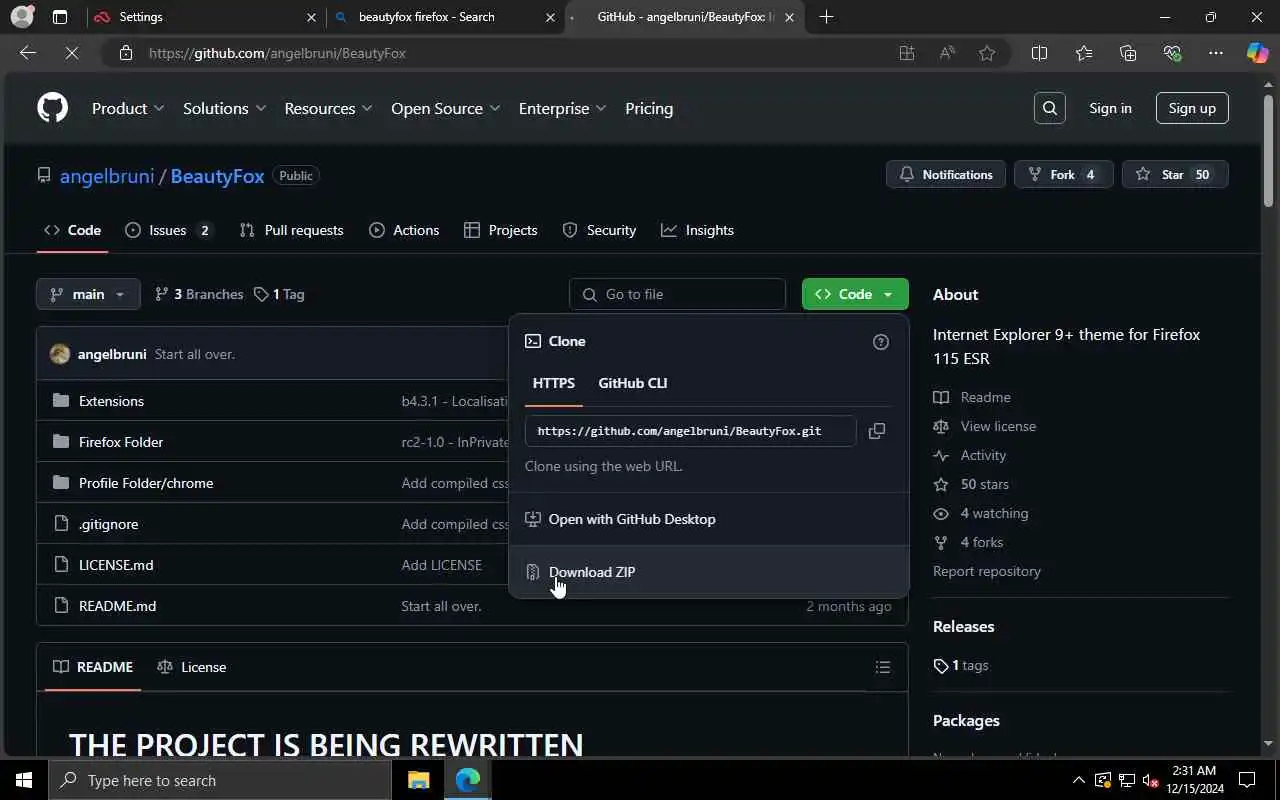Open the Projects tab
This screenshot has width=1280, height=800.
501,230
